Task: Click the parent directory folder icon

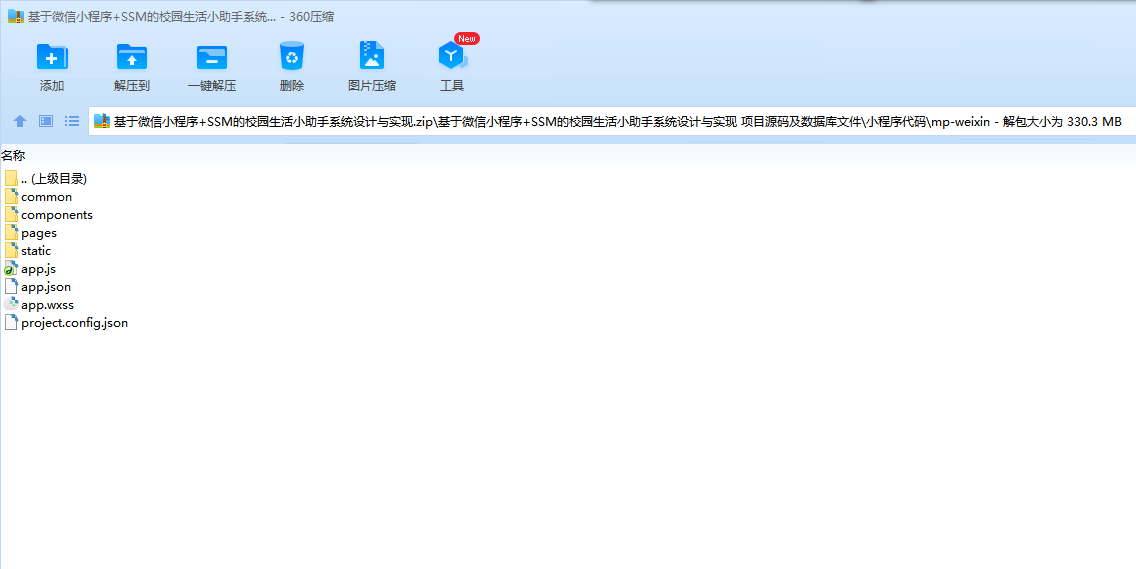Action: [x=11, y=178]
